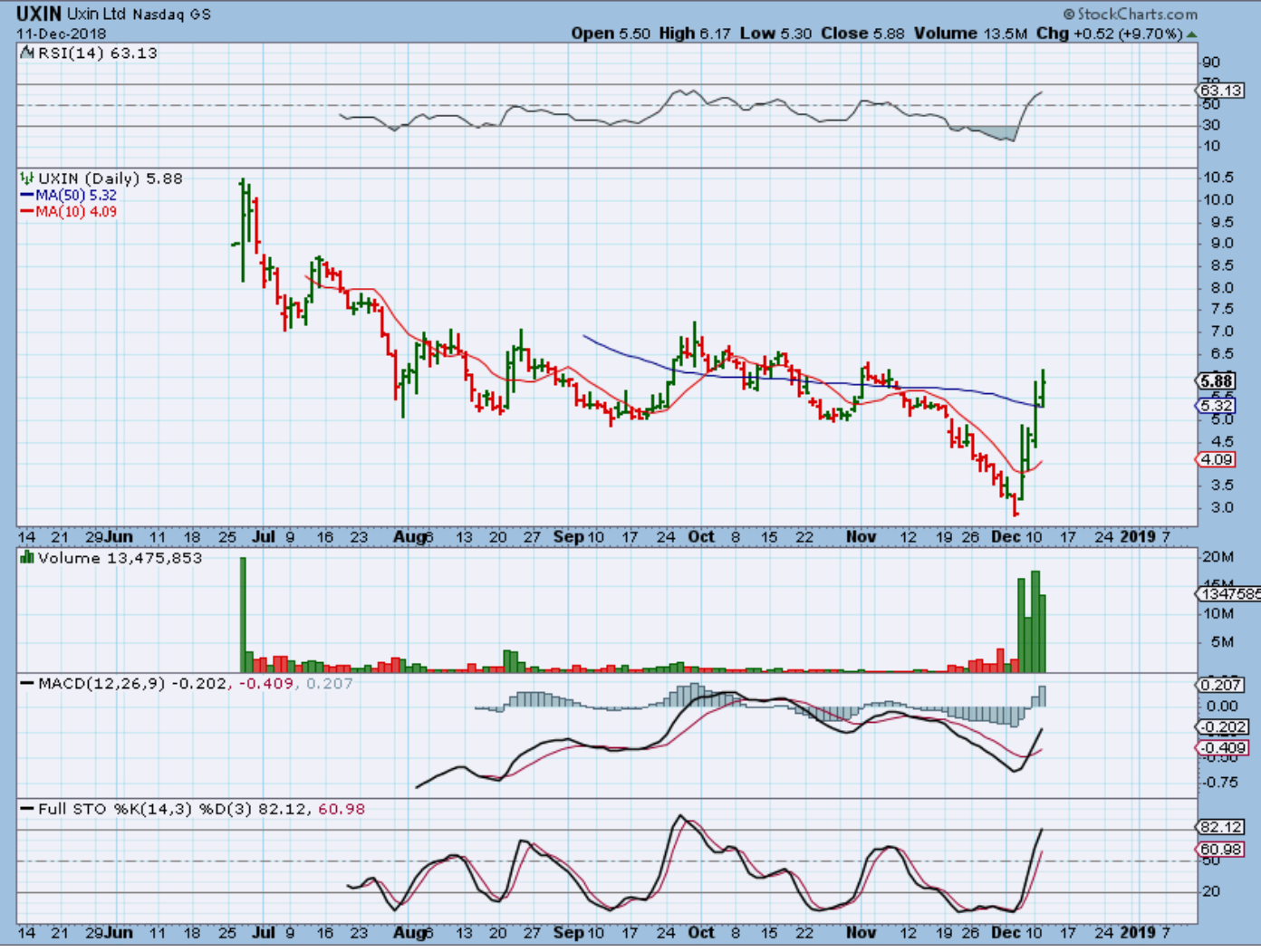This screenshot has height=952, width=1261.
Task: Click the StockCharts.com copyright logo
Action: (1130, 14)
